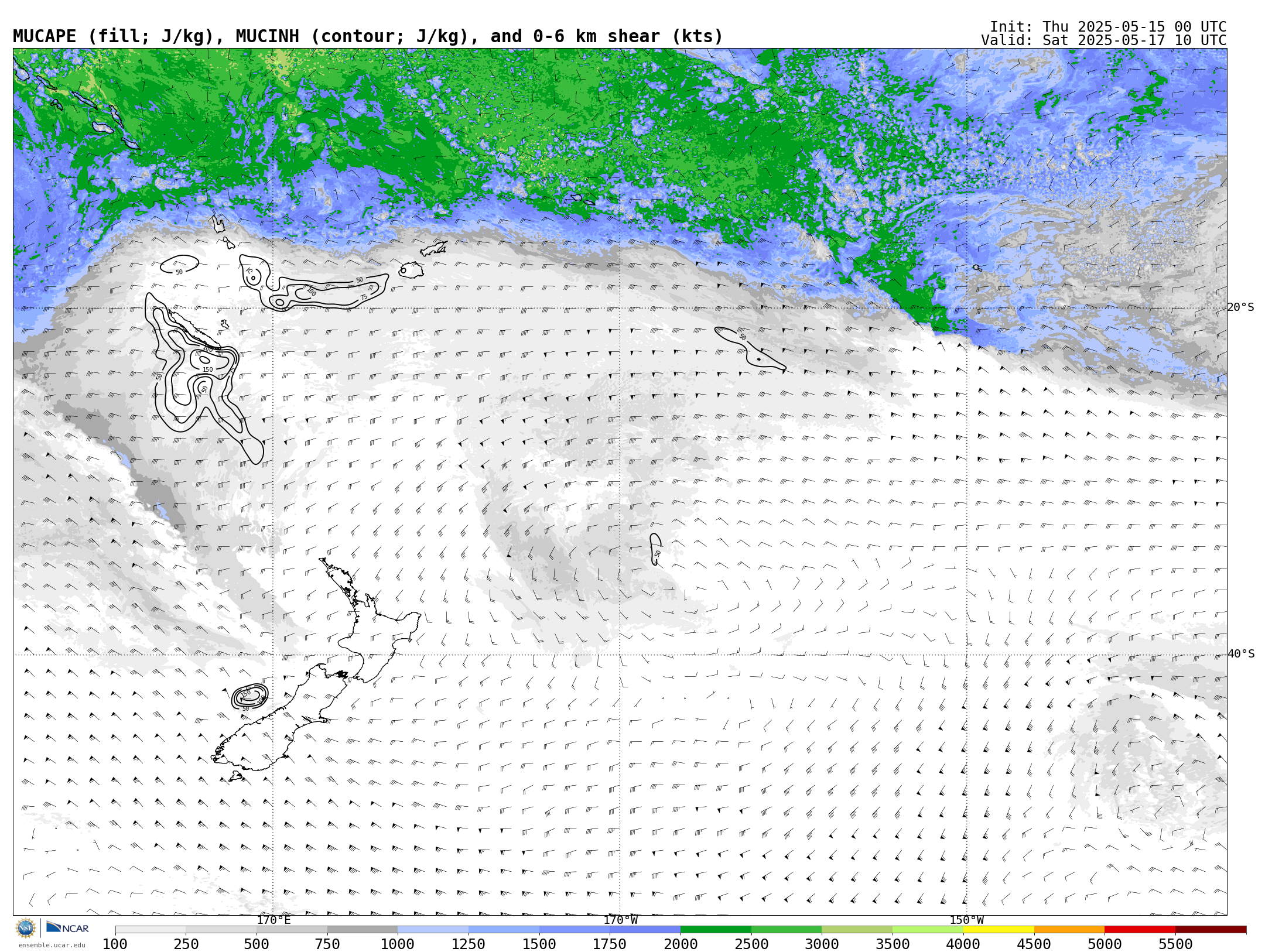Click the 20°S latitude label
This screenshot has width=1265, height=952.
tap(1241, 307)
